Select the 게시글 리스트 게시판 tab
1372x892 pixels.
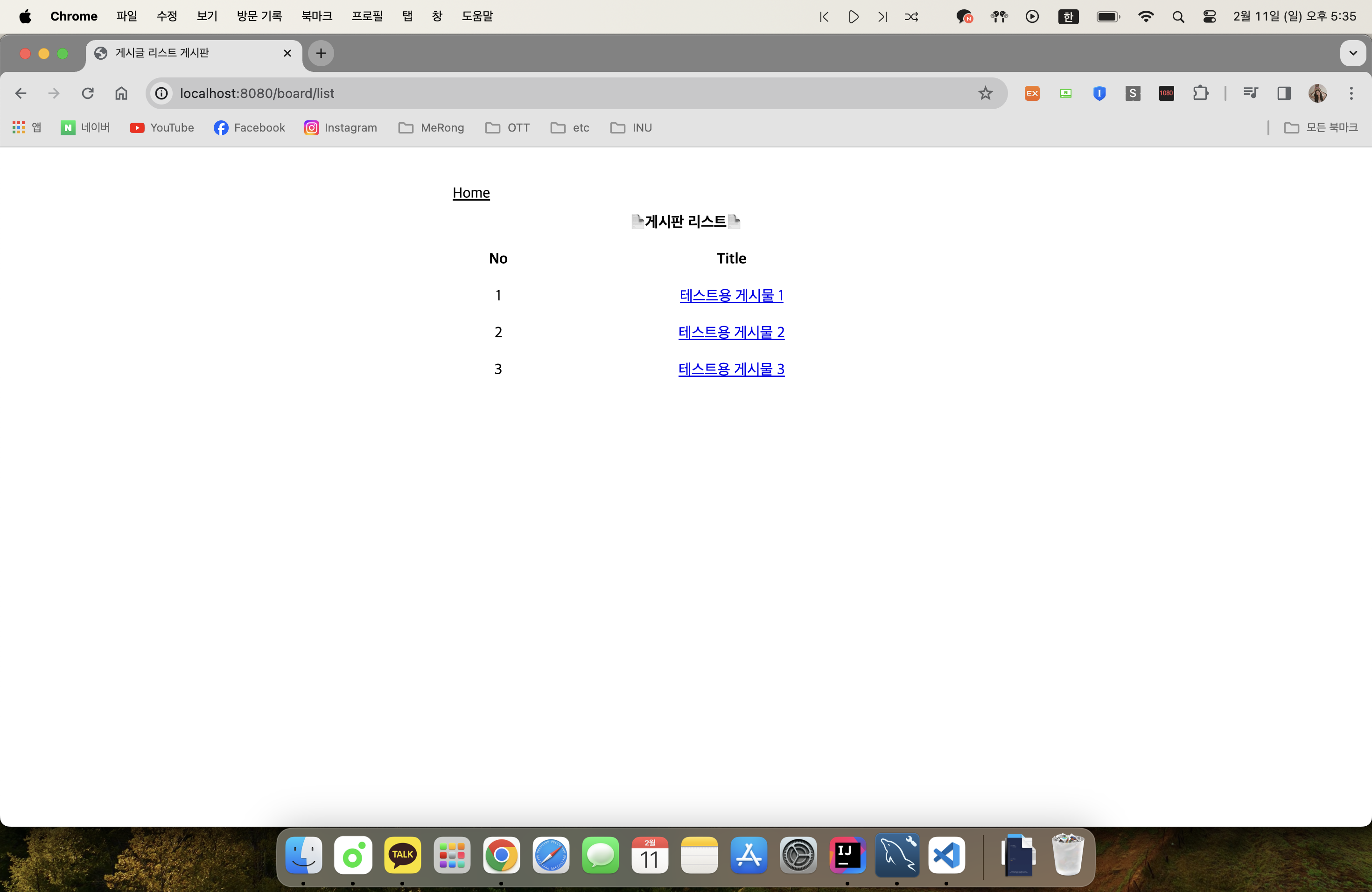[x=184, y=54]
